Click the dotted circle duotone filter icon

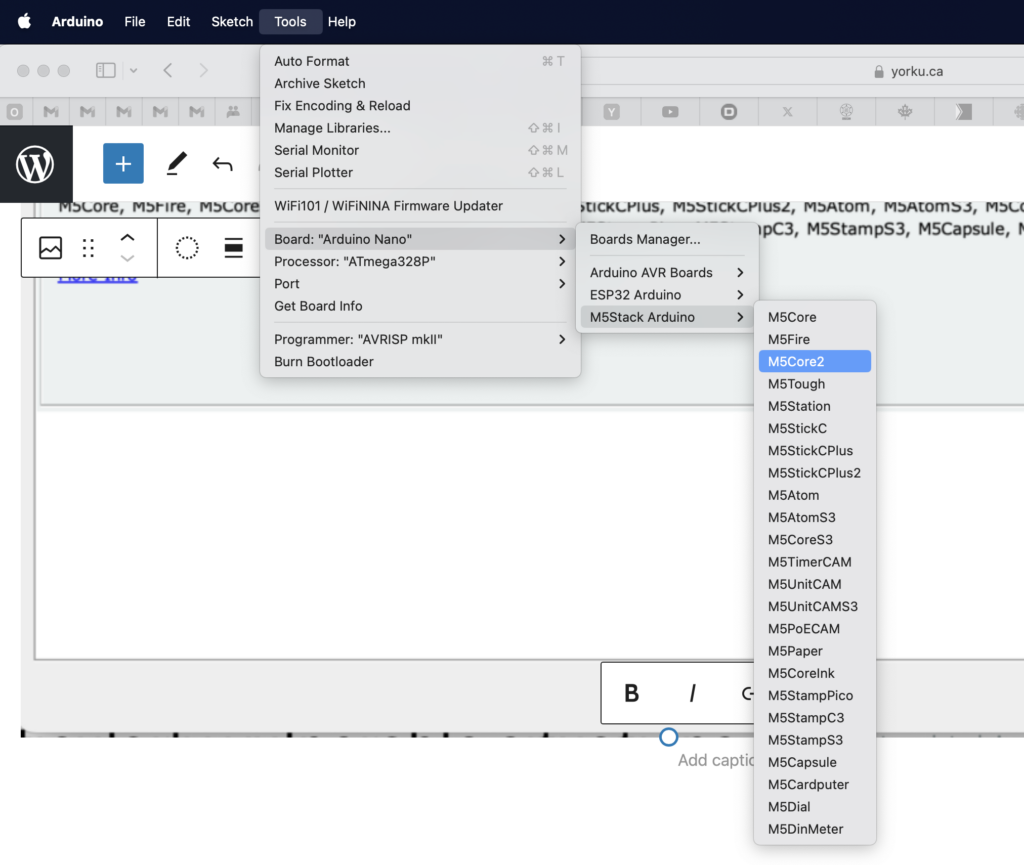[187, 248]
